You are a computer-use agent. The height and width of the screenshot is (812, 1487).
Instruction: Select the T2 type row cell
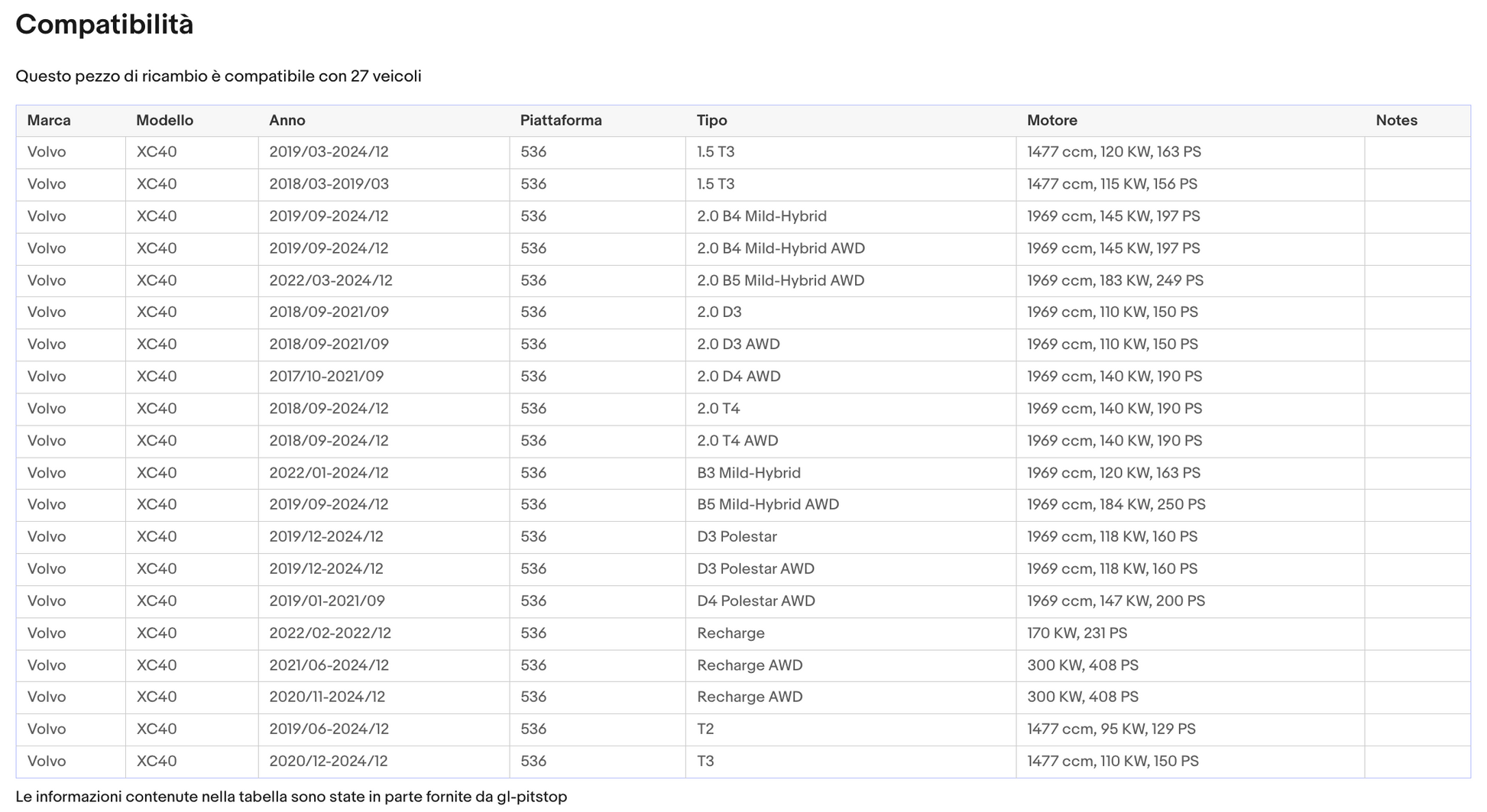click(x=705, y=730)
